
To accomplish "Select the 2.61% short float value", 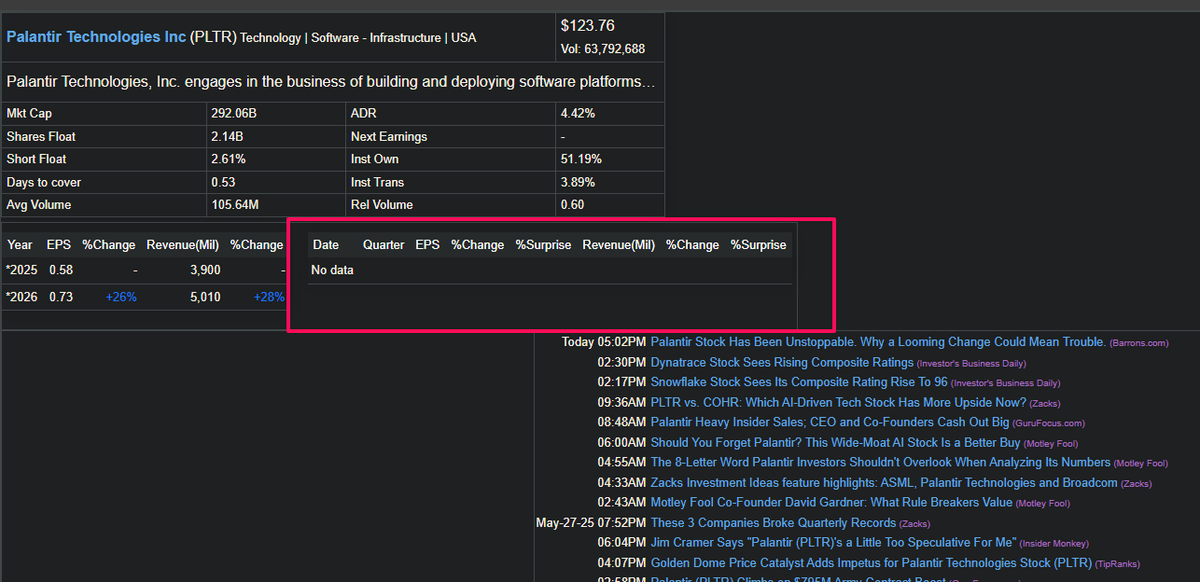I will point(228,160).
